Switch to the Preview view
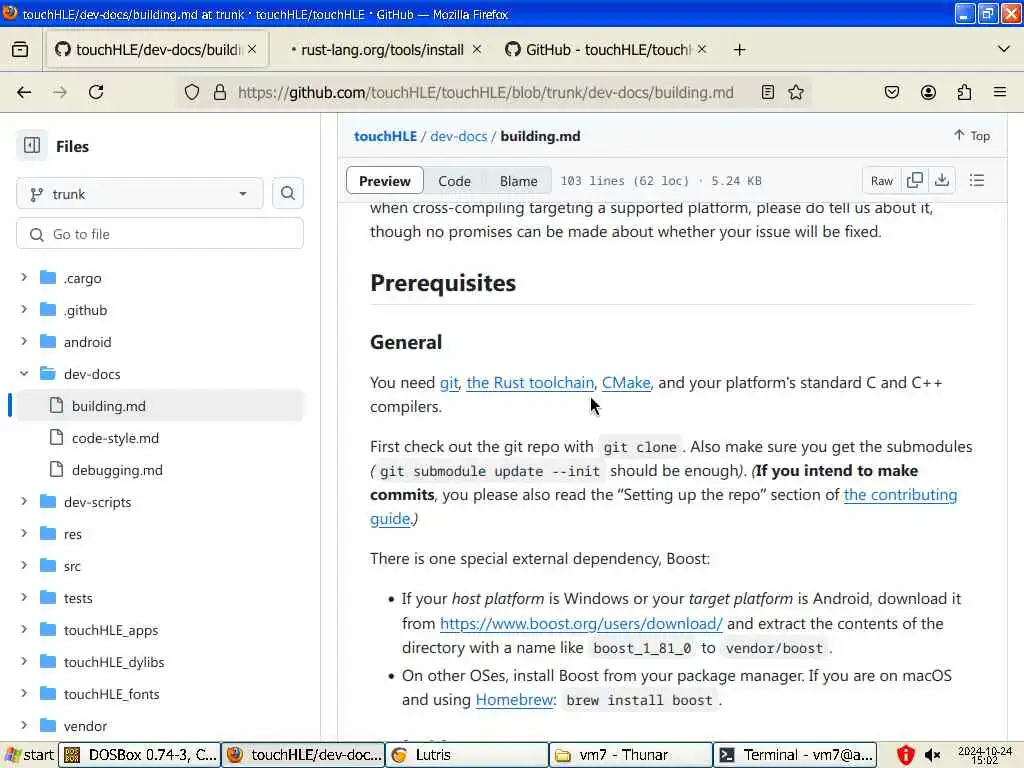The height and width of the screenshot is (768, 1024). pyautogui.click(x=385, y=181)
